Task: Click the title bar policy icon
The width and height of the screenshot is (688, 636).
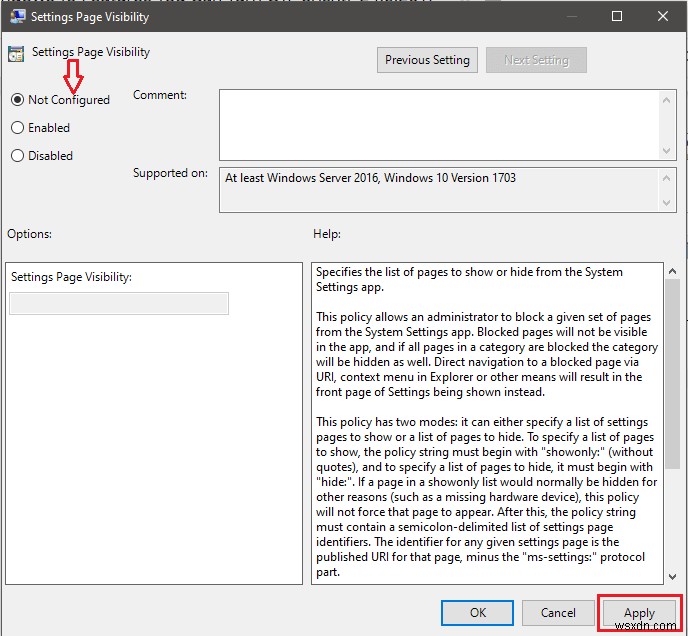Action: pyautogui.click(x=17, y=17)
